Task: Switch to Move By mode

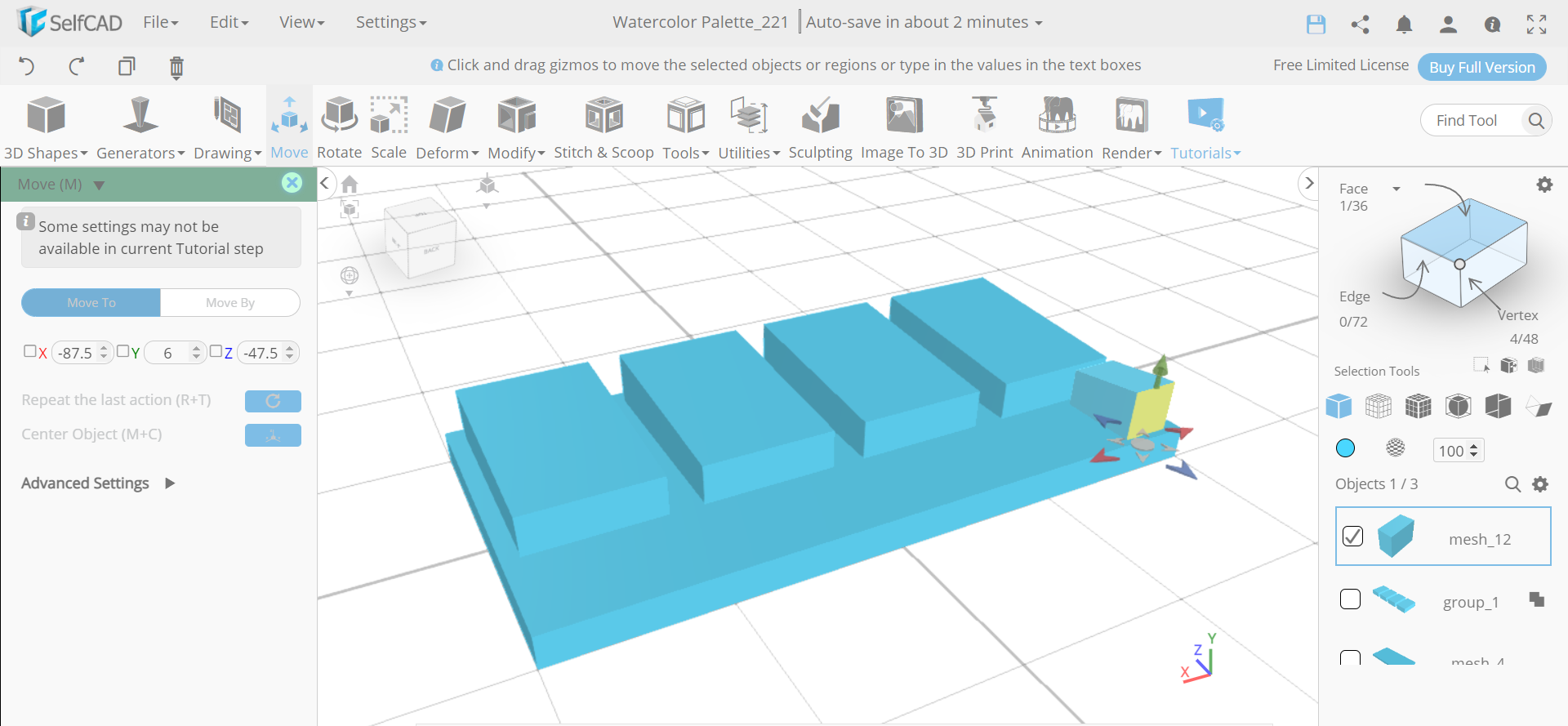Action: tap(230, 302)
